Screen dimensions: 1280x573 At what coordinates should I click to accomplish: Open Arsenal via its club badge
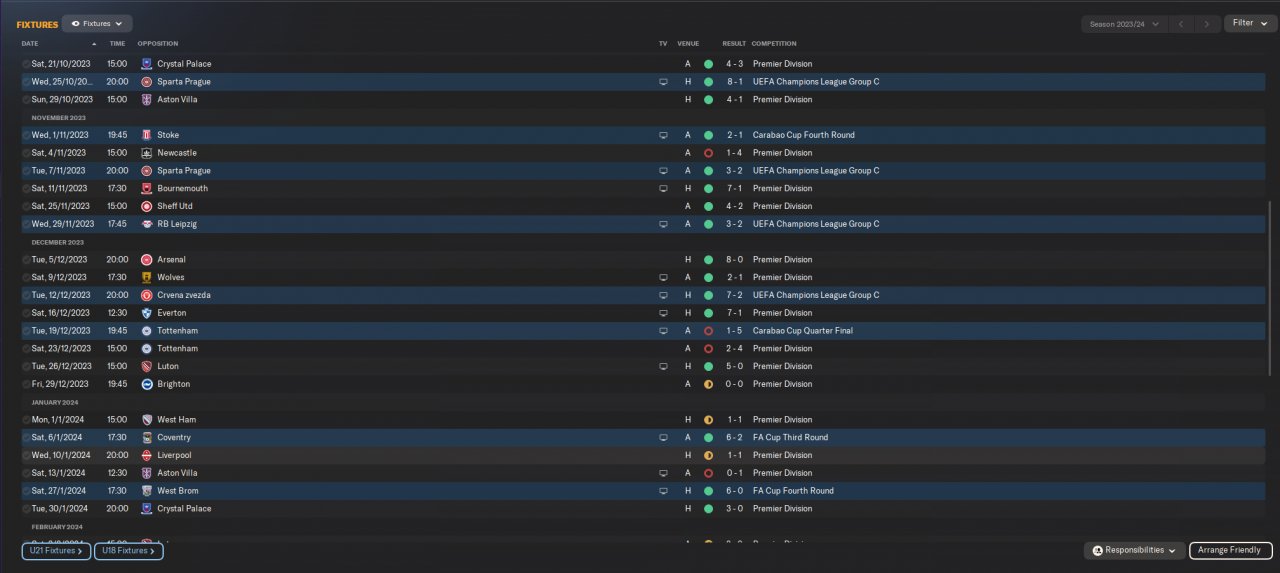point(147,260)
